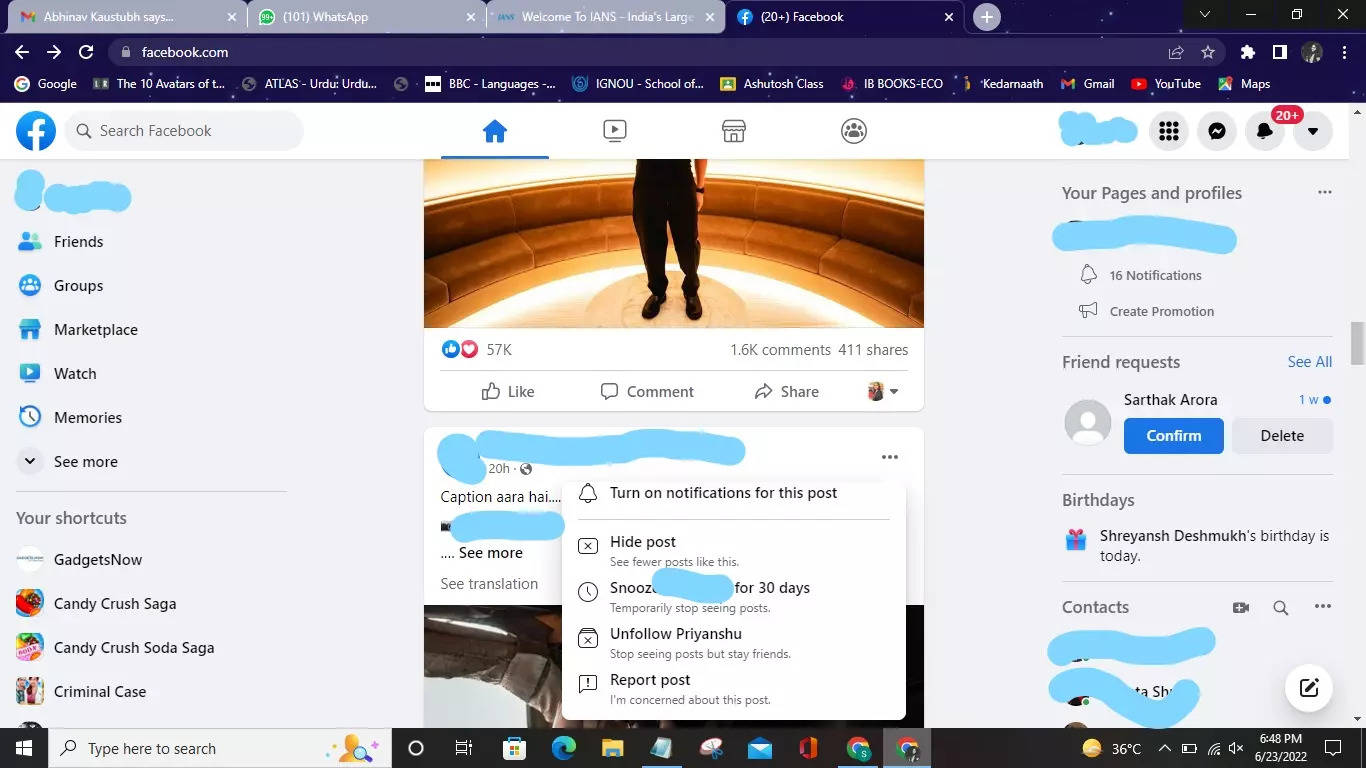Switch to Gmail browser tab

128,17
